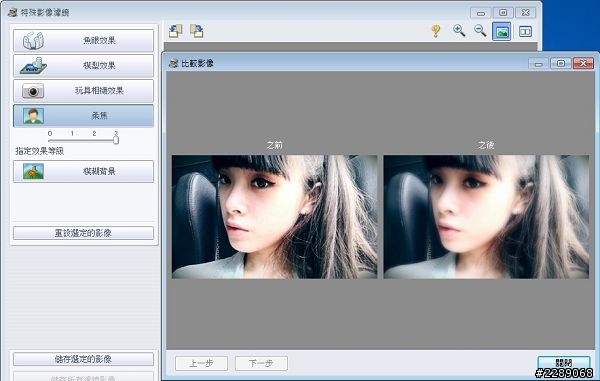Open help with the question mark icon
600x381 pixels.
(435, 31)
